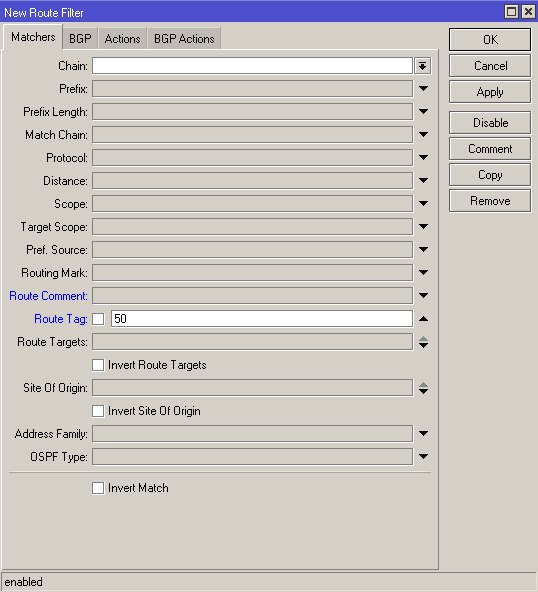Expand the Routing Mark field
Image resolution: width=538 pixels, height=592 pixels.
[x=423, y=273]
